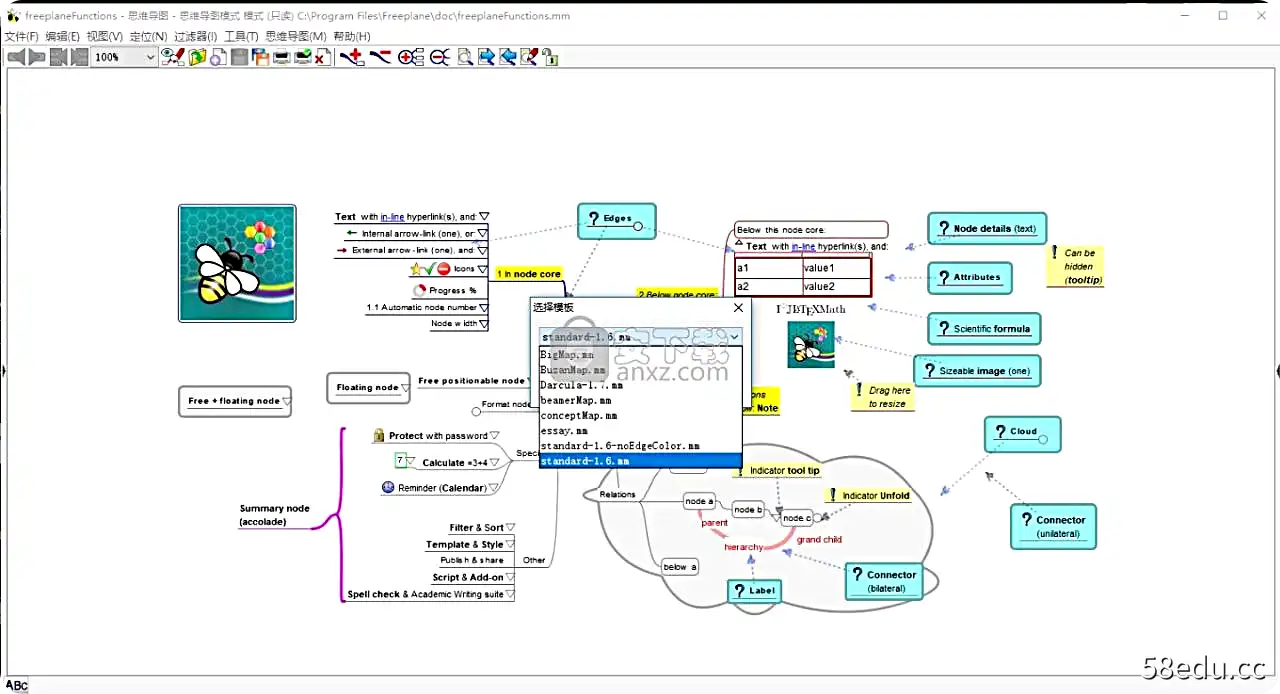Choose Darcula-1.7.mm template
1280x694 pixels.
click(x=640, y=385)
